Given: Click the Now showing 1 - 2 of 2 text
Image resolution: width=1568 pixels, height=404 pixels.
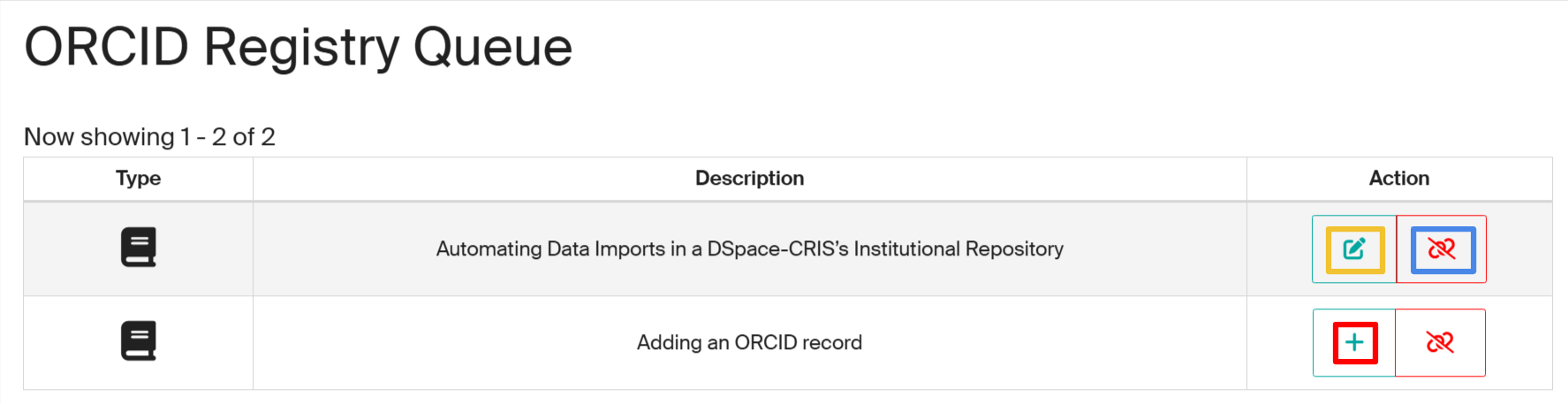Looking at the screenshot, I should tap(149, 137).
